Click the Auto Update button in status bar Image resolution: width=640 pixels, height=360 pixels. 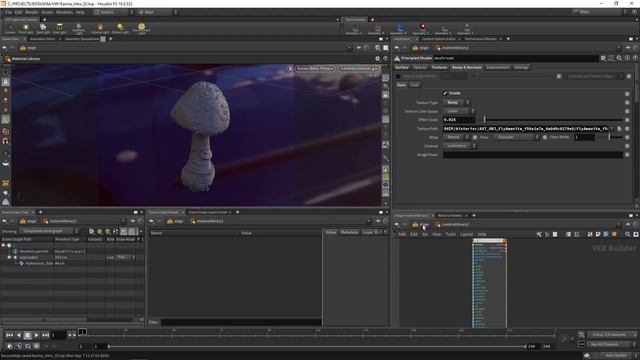pos(616,356)
